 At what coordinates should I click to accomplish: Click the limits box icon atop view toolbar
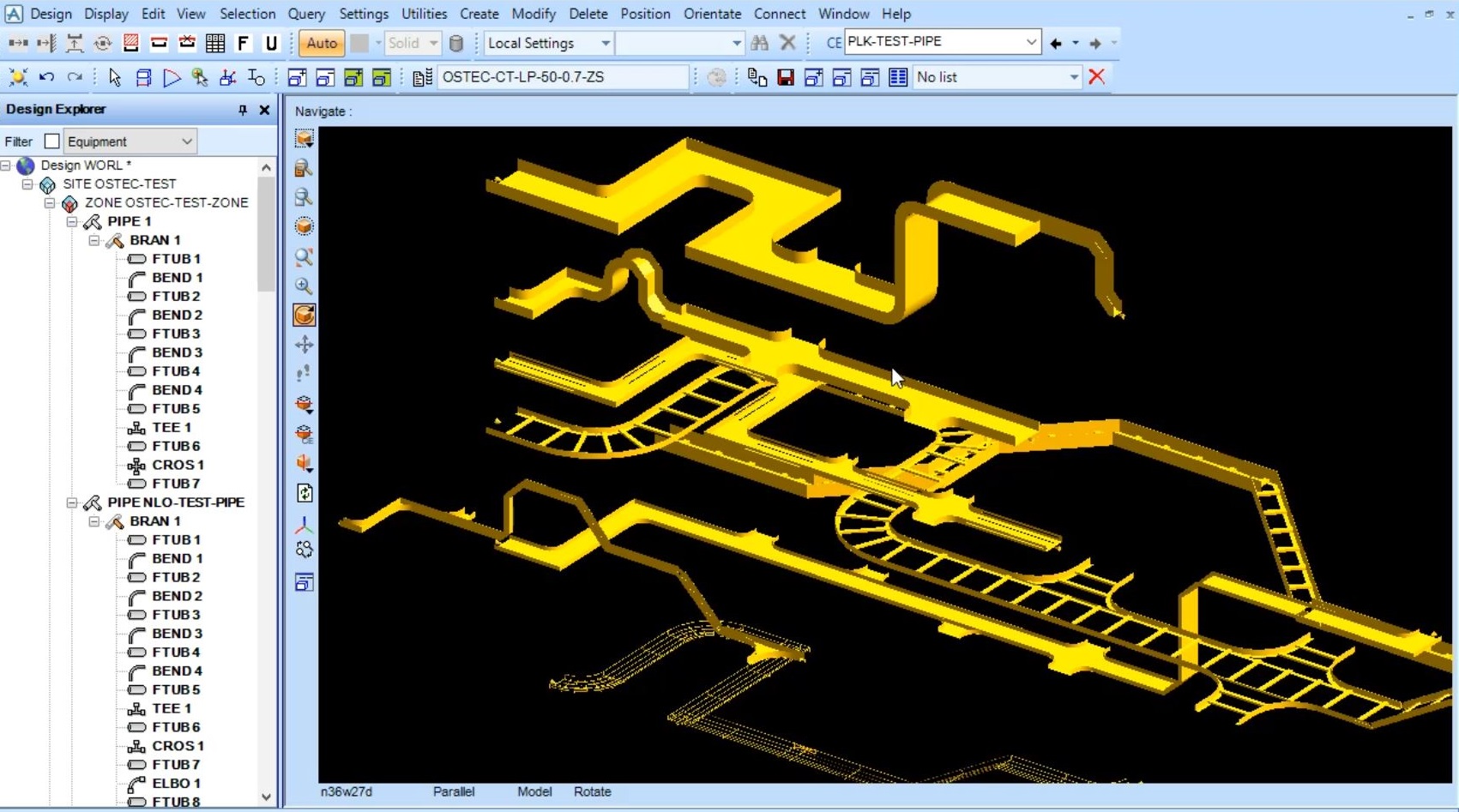pyautogui.click(x=304, y=139)
